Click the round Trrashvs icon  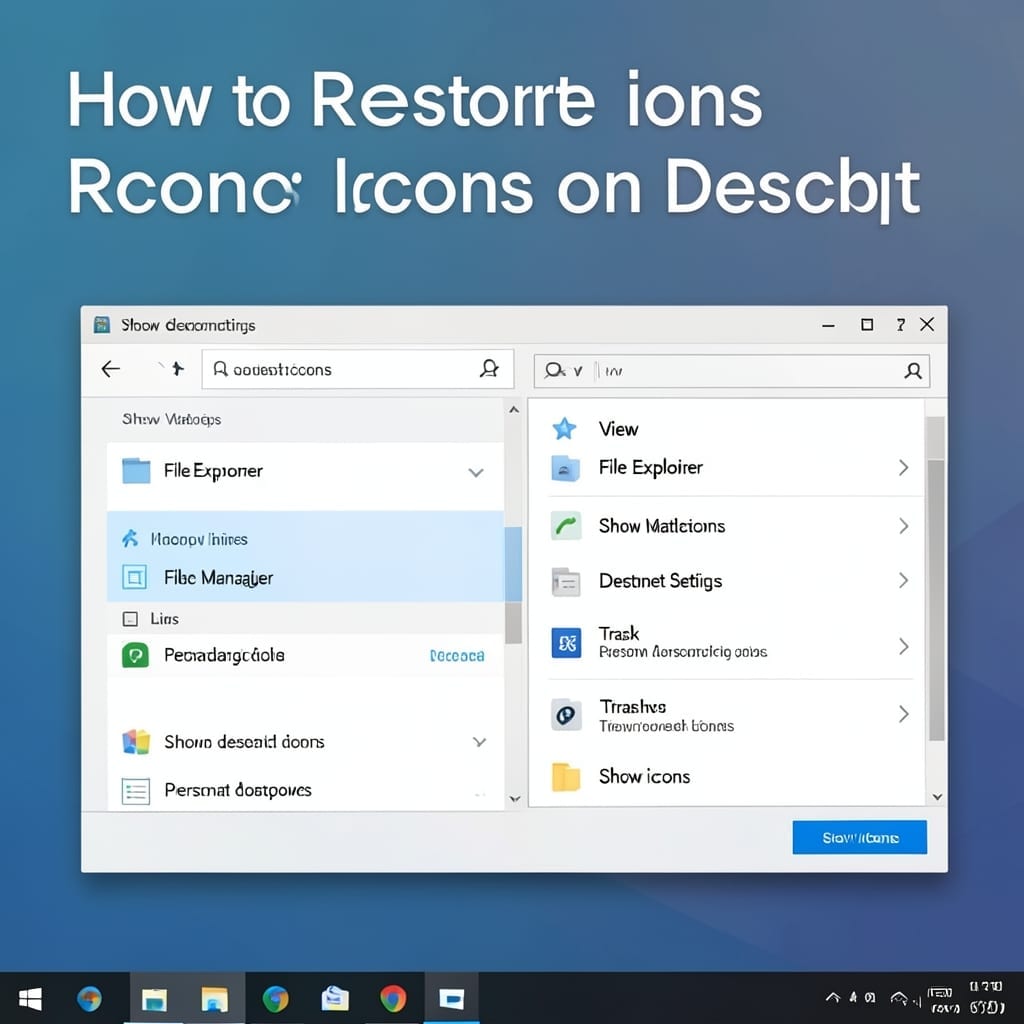[x=566, y=714]
